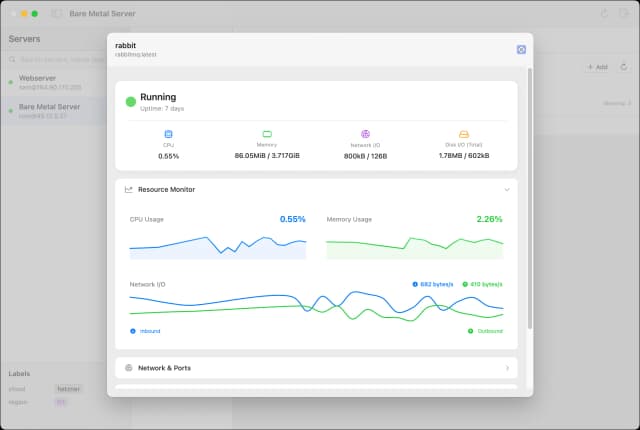Click the panel's vertical scrollbar
The width and height of the screenshot is (640, 430).
[x=530, y=198]
